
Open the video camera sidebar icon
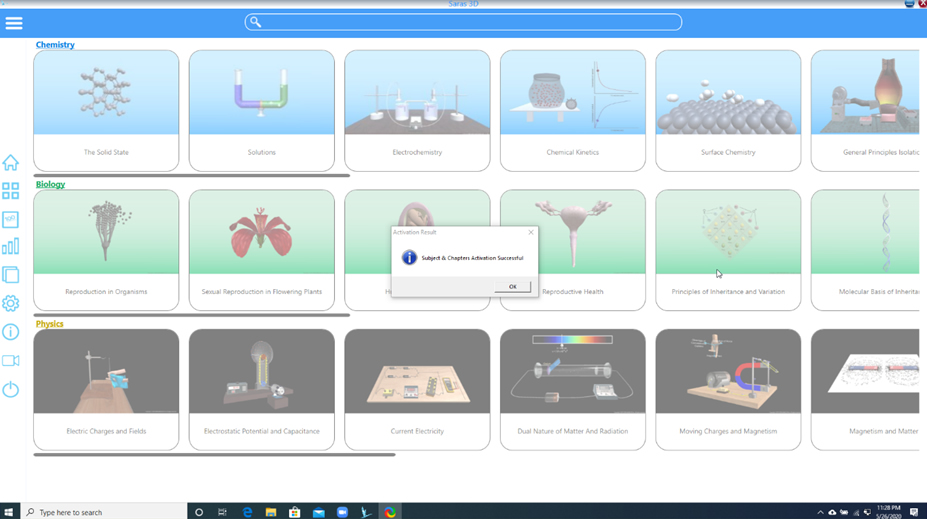[x=11, y=361]
